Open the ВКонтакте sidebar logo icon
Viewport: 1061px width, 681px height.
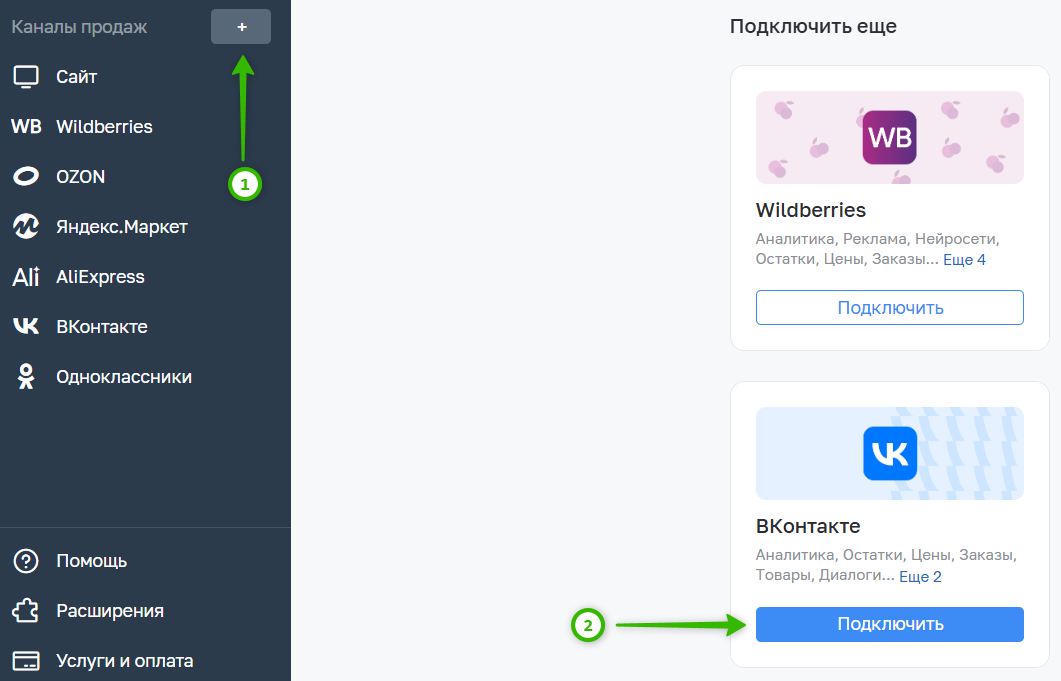26,326
